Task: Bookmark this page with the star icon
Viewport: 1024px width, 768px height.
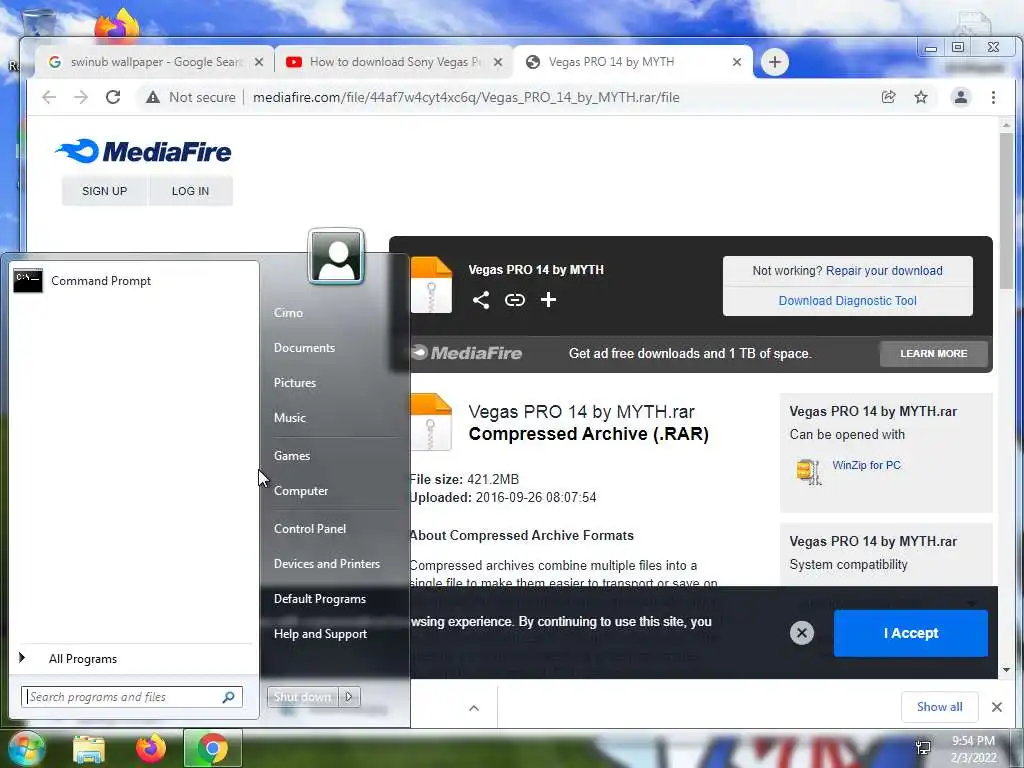Action: (921, 97)
